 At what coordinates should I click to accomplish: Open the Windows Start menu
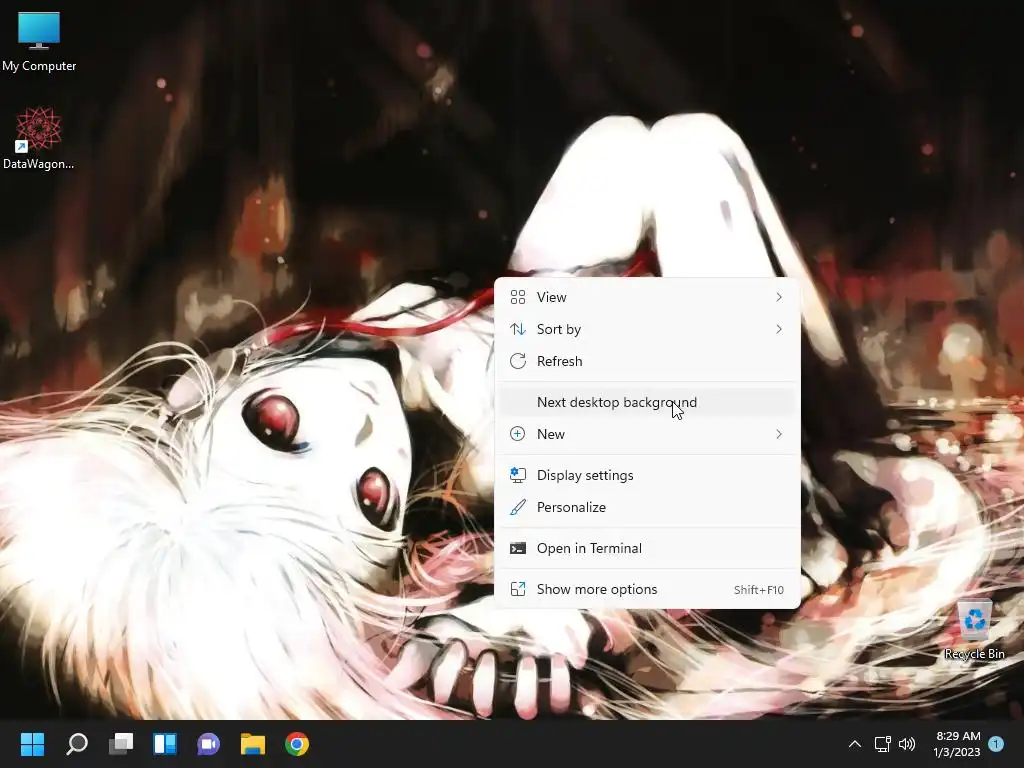coord(32,744)
